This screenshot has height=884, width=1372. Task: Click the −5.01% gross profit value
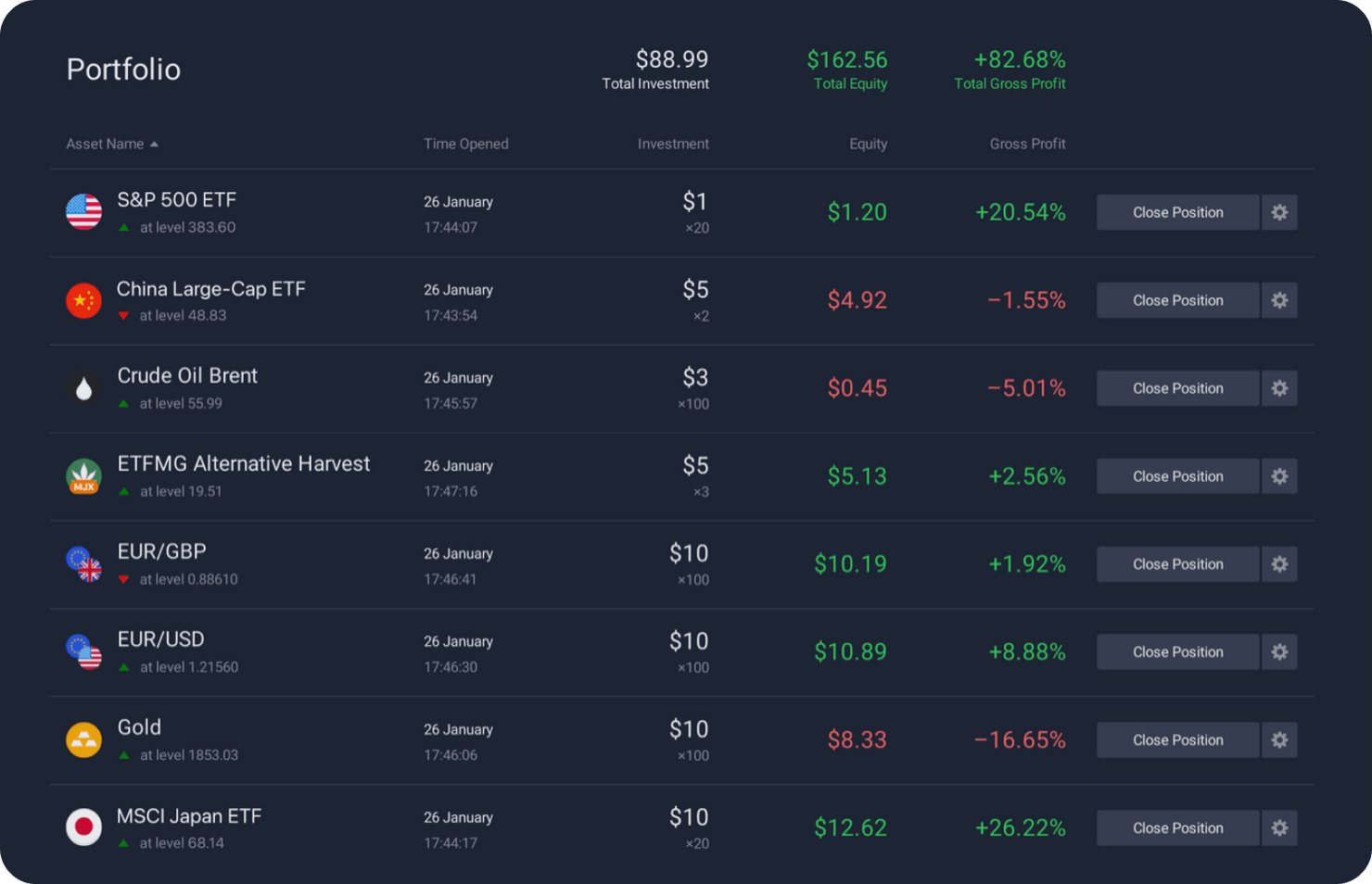[1026, 388]
